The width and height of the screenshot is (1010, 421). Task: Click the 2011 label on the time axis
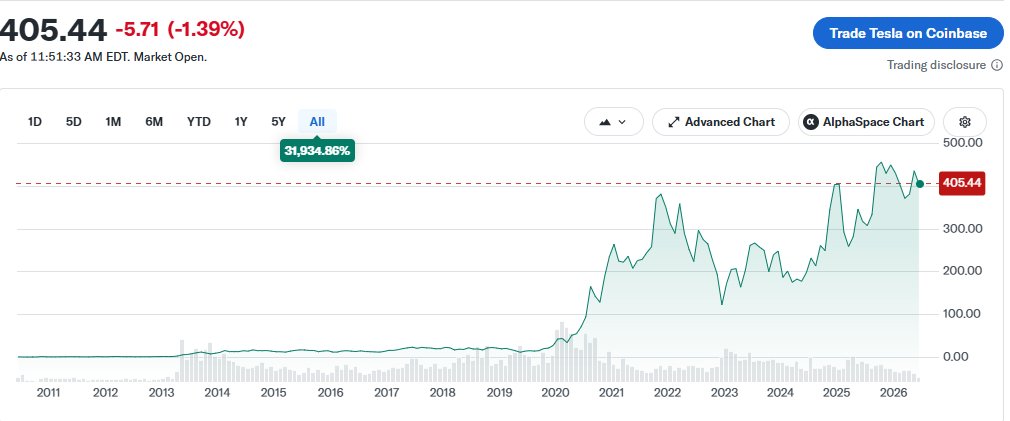pyautogui.click(x=48, y=393)
